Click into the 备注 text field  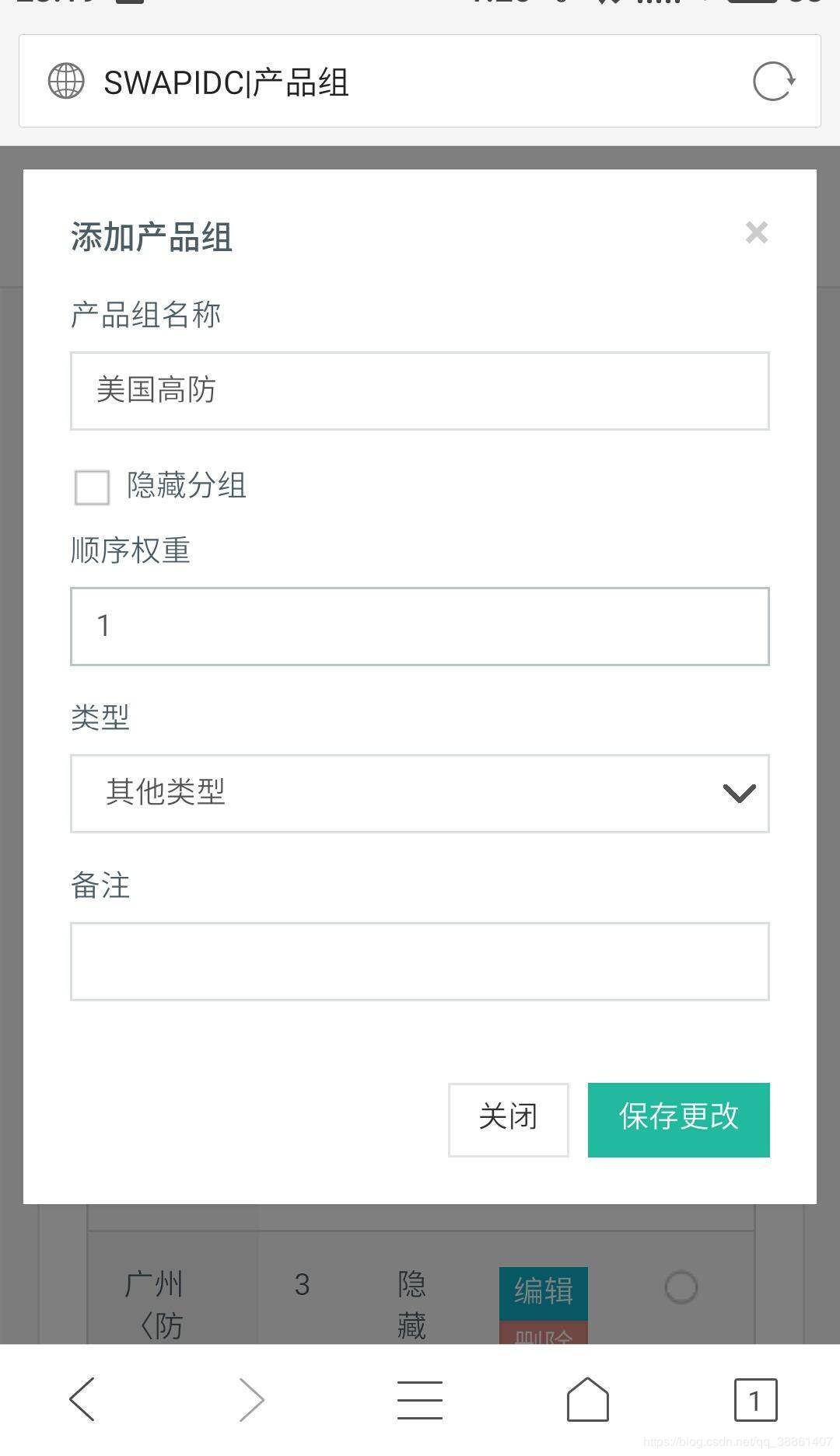point(420,962)
